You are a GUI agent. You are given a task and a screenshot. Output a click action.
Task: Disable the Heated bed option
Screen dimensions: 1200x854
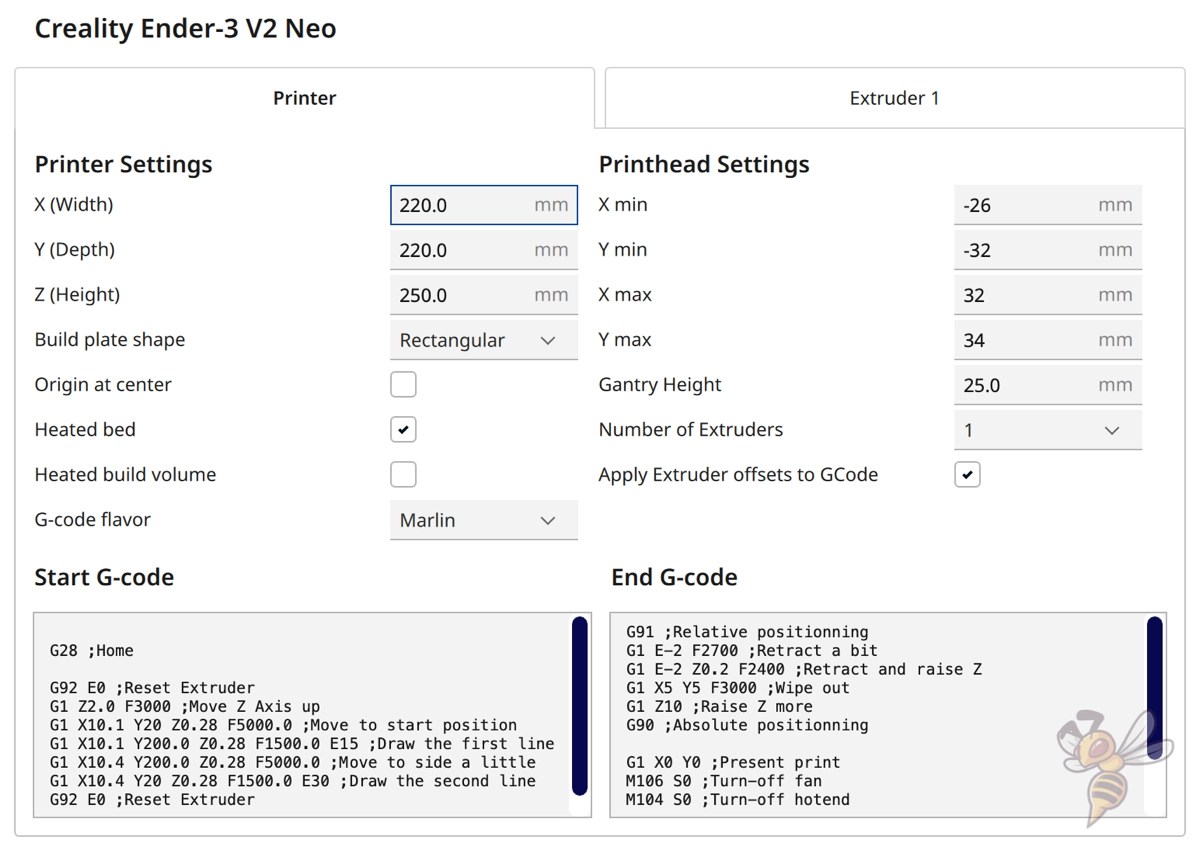(403, 429)
